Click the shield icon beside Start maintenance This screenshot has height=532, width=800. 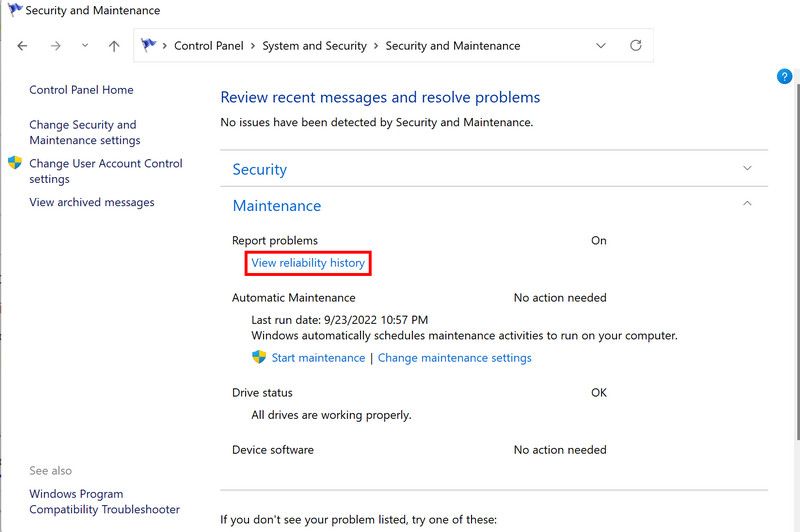pos(259,357)
